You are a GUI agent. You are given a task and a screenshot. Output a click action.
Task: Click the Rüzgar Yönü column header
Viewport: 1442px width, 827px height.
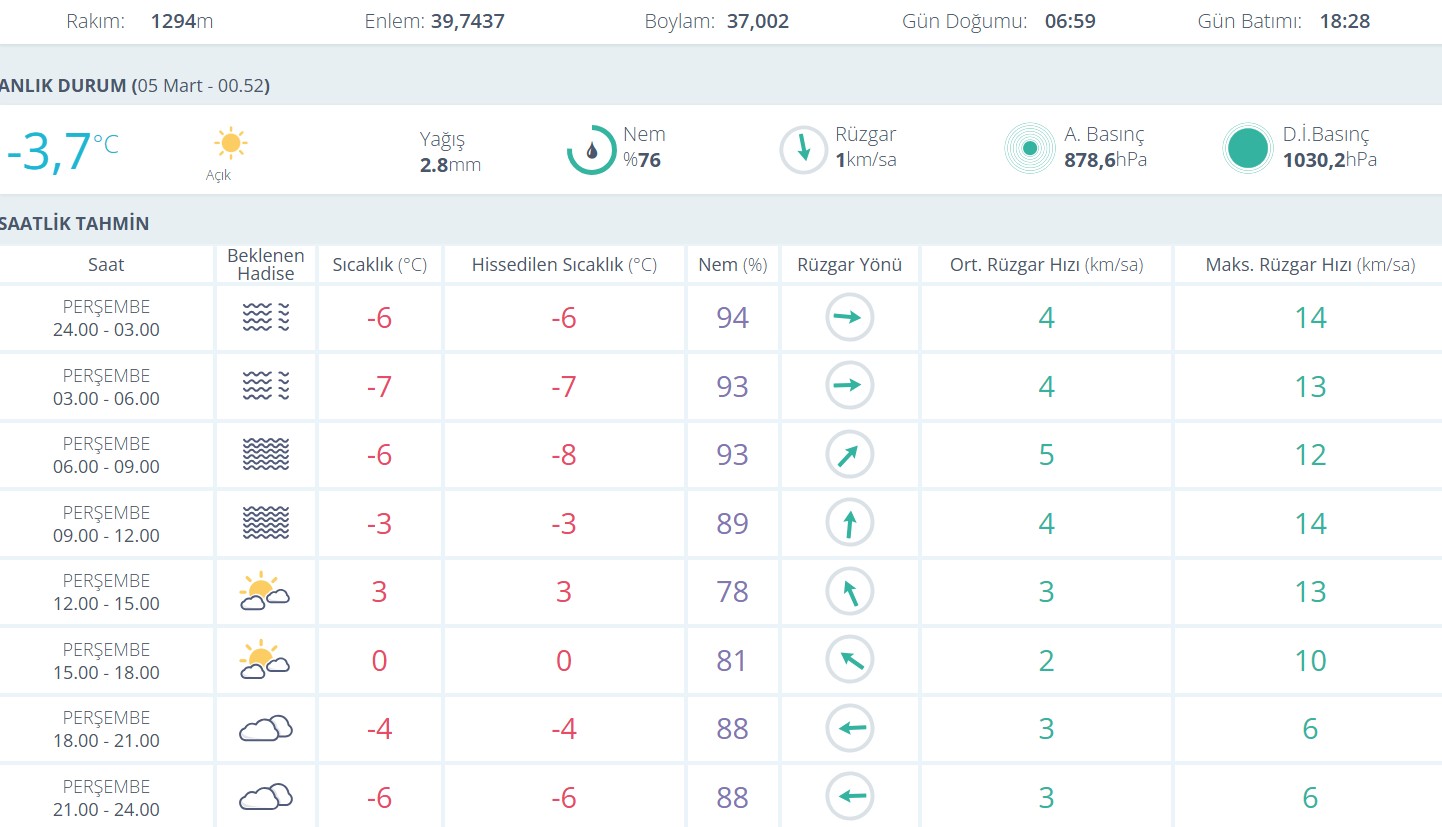click(x=849, y=265)
